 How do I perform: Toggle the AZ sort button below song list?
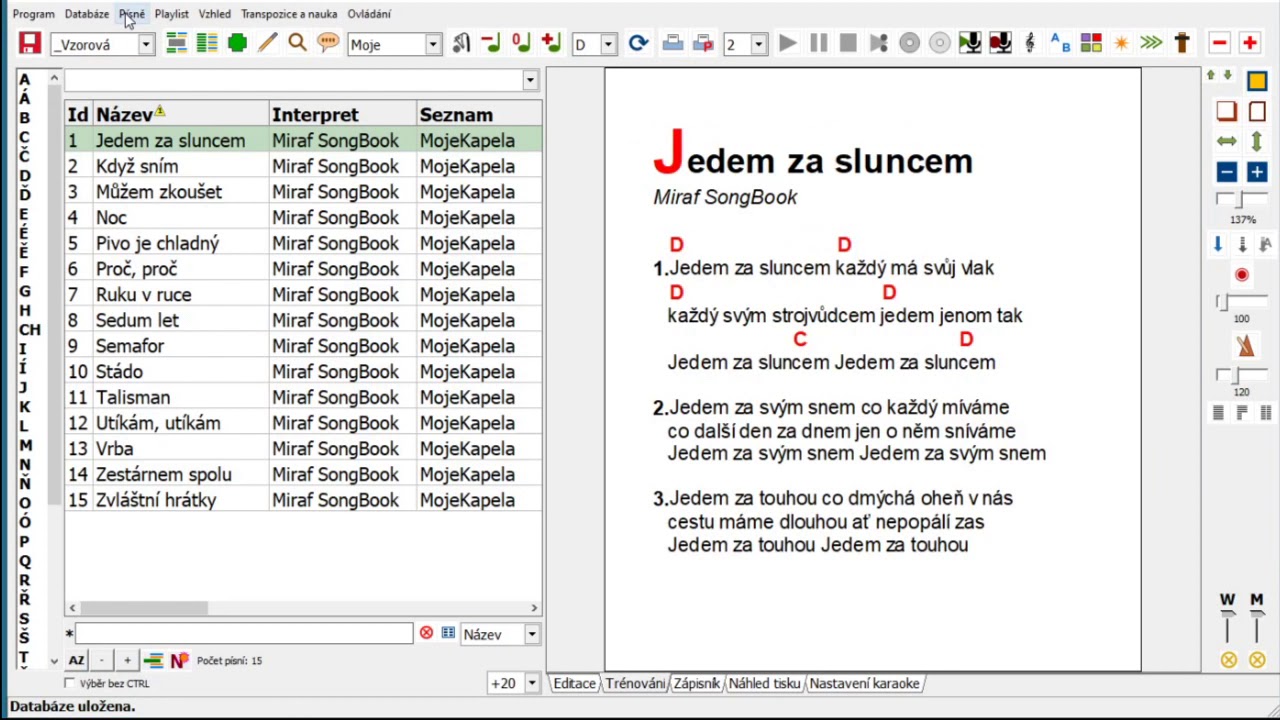click(x=76, y=660)
